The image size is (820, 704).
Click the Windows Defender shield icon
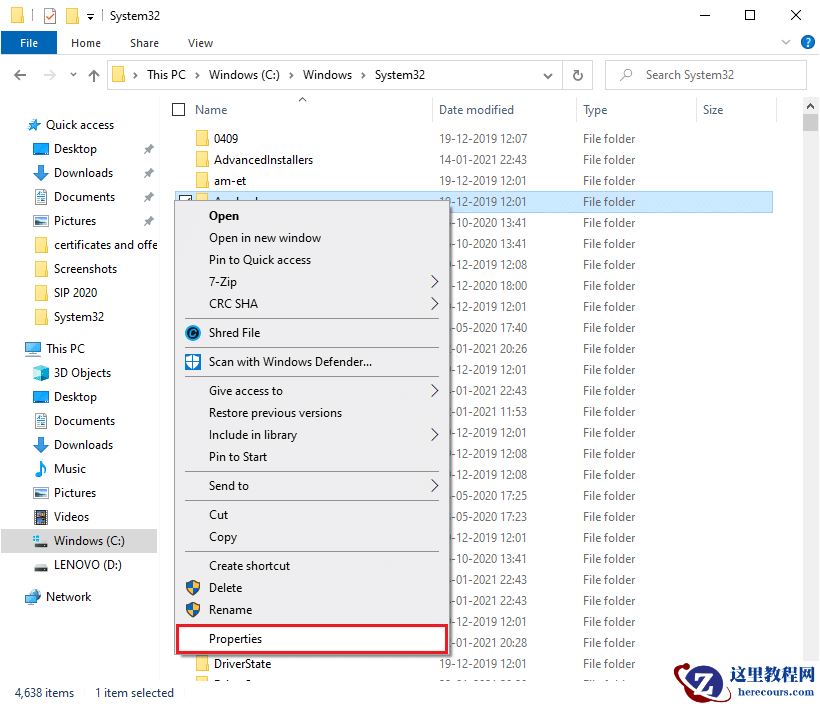click(x=193, y=361)
